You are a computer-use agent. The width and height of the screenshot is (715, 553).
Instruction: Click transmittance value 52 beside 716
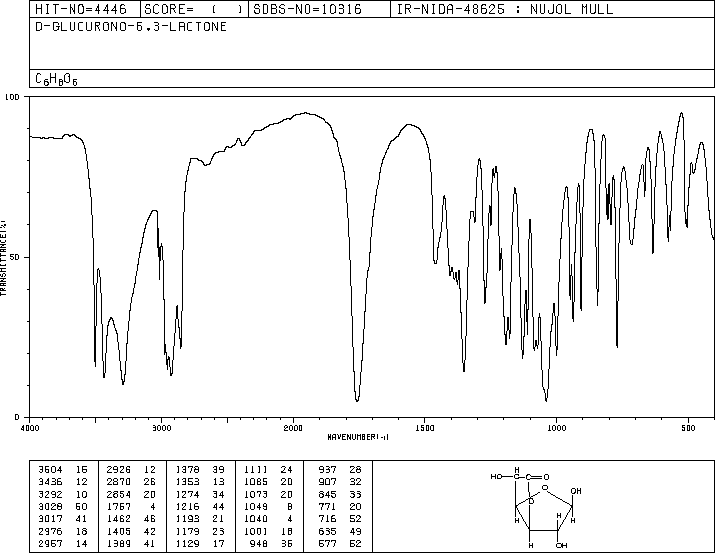[x=356, y=519]
